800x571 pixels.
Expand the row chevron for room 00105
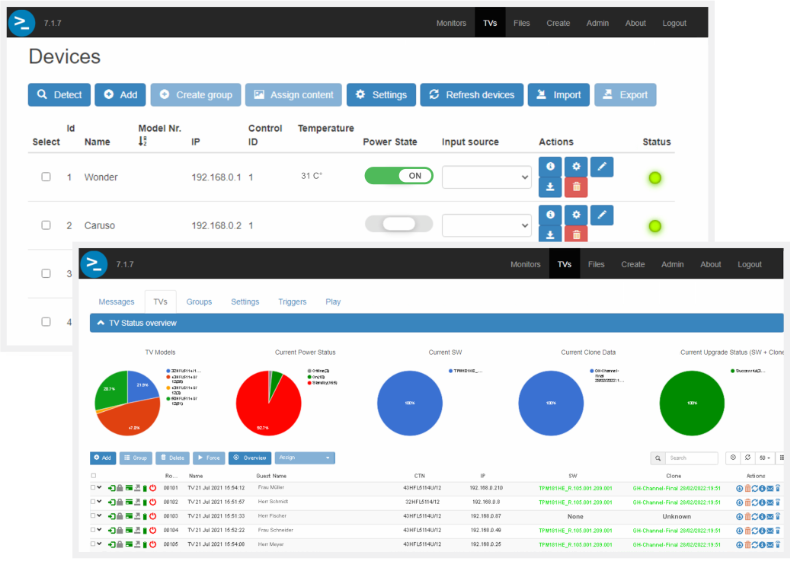pyautogui.click(x=99, y=544)
